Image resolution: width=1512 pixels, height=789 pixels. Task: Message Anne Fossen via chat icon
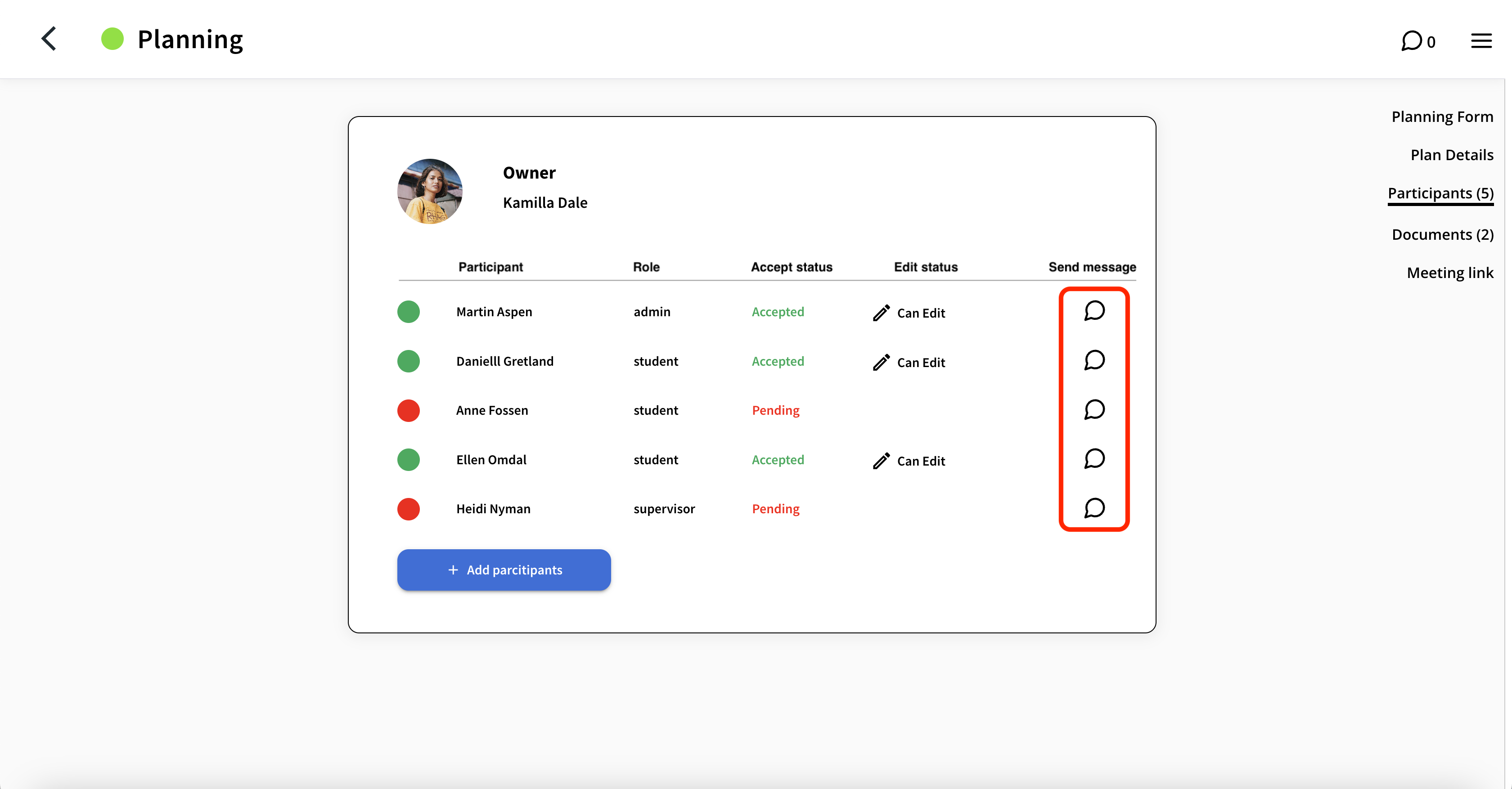tap(1094, 409)
